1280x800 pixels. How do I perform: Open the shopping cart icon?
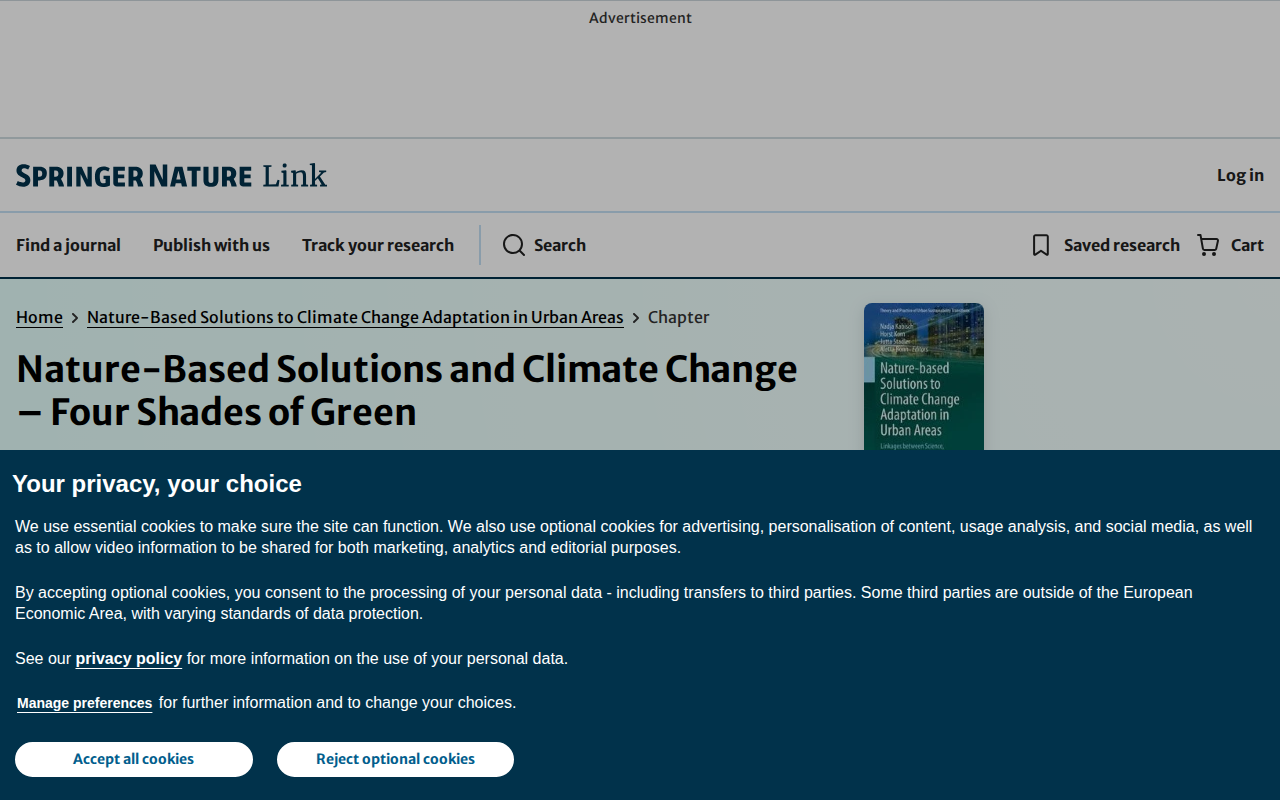[x=1208, y=245]
